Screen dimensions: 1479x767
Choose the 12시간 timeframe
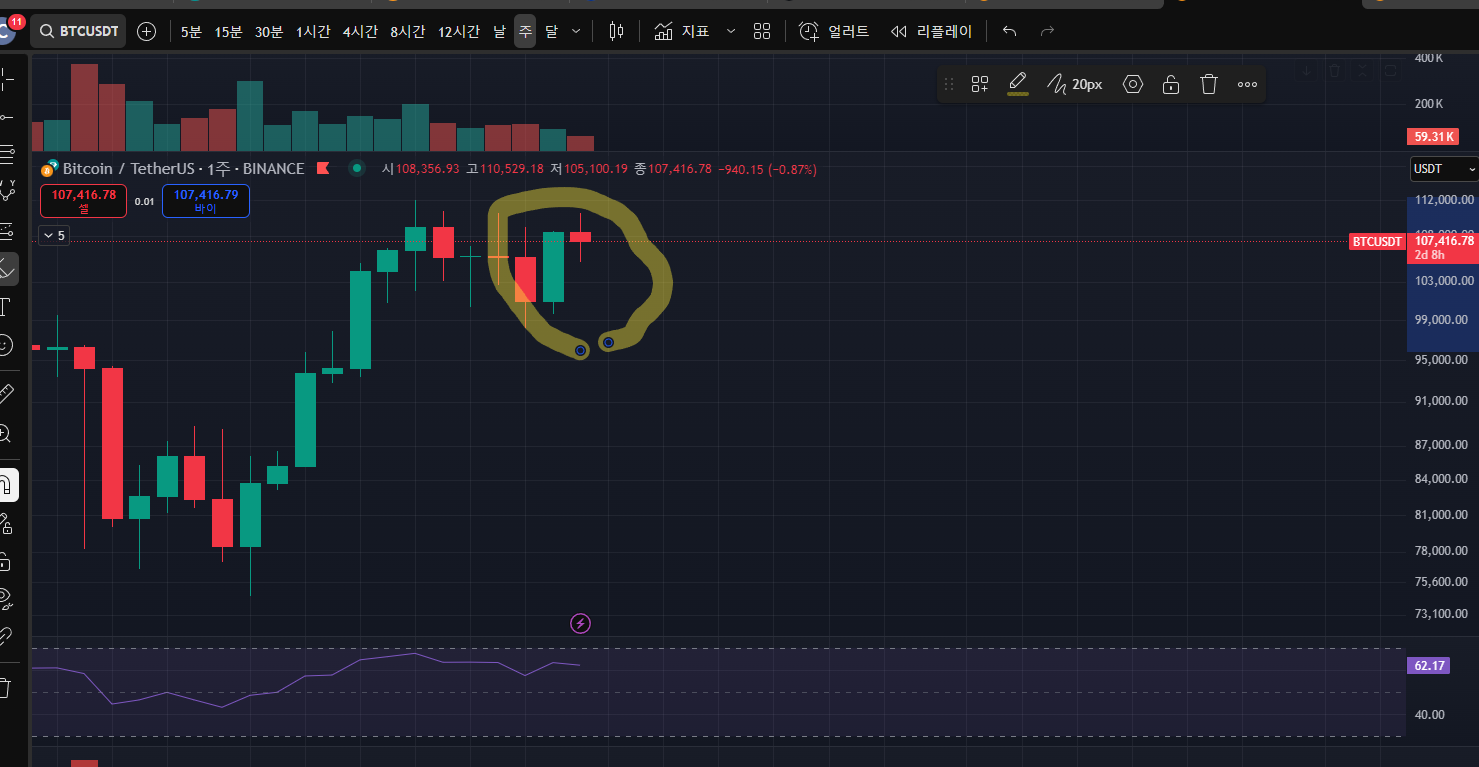[x=459, y=31]
